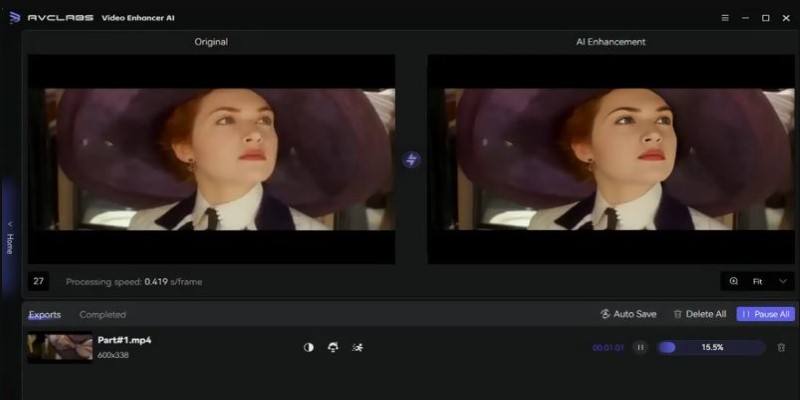This screenshot has width=800, height=400.
Task: Maximize the Video Enhancer AI window
Action: [x=766, y=18]
